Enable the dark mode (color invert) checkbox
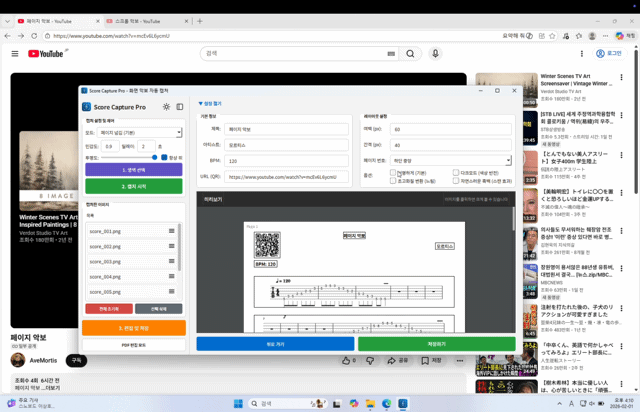640x412 pixels. click(x=454, y=173)
